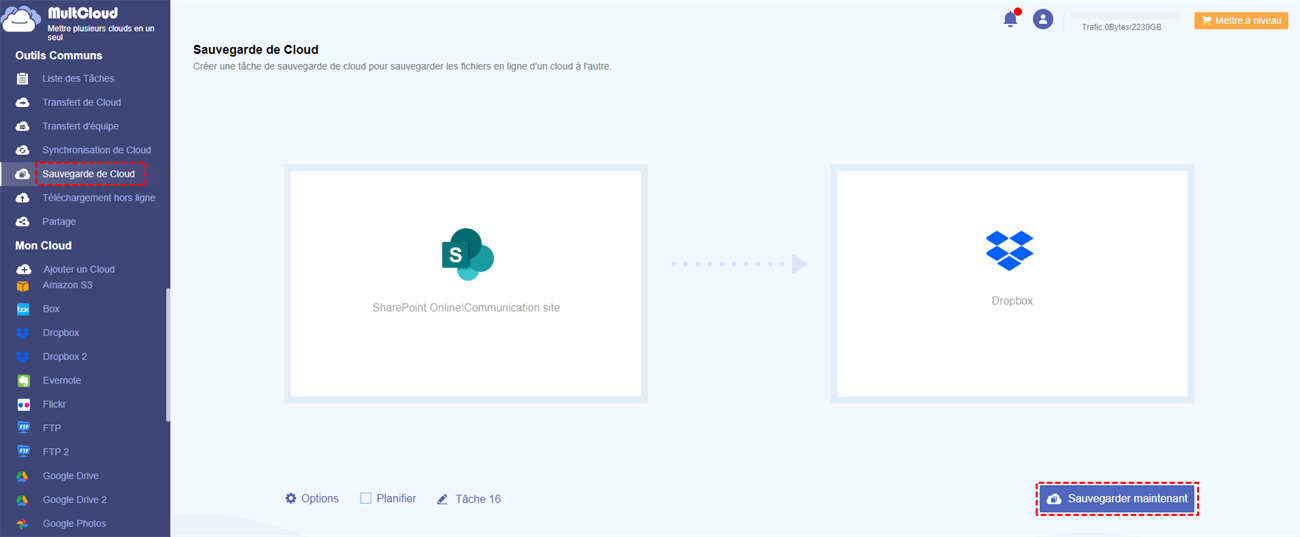Image resolution: width=1300 pixels, height=537 pixels.
Task: Click the Trafic:0Bytes/2230GB text
Action: [1122, 28]
